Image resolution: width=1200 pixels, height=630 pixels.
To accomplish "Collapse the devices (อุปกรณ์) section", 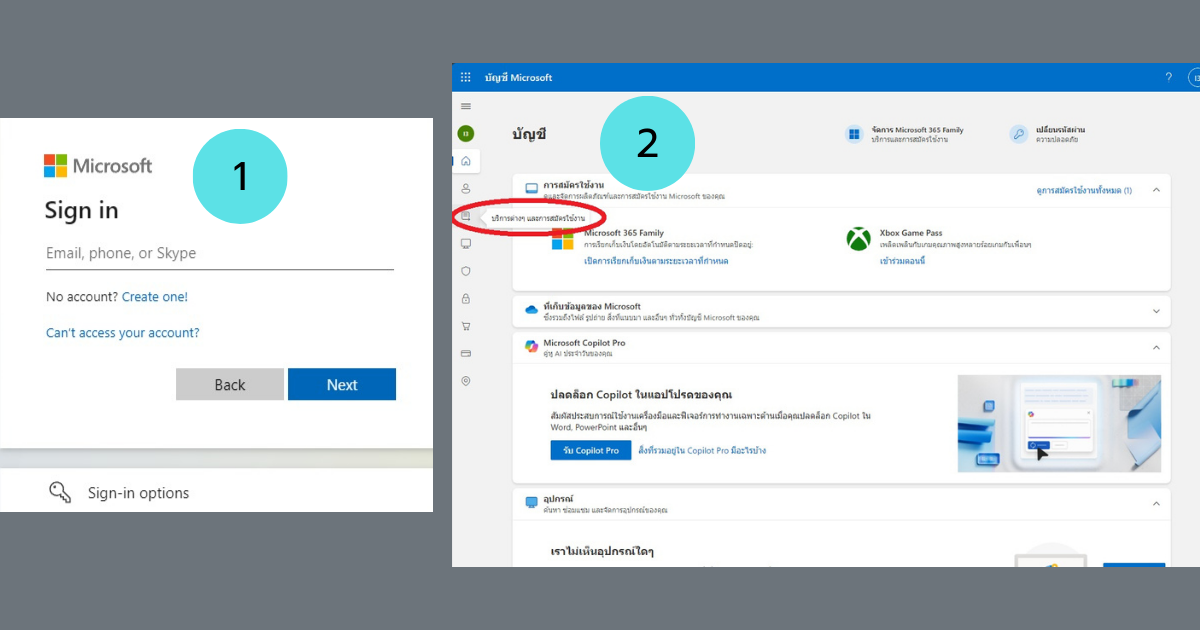I will click(1156, 503).
